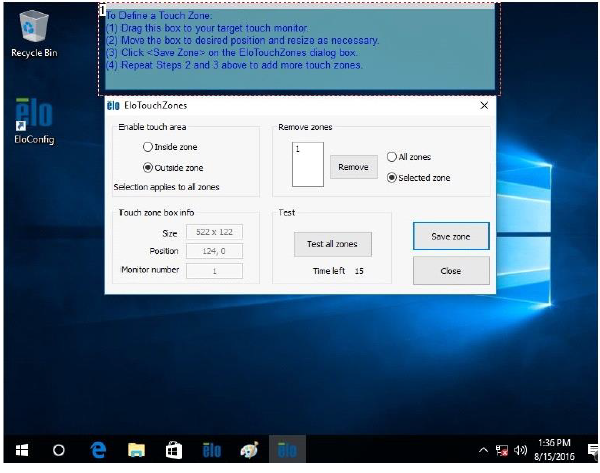Click the Position field showing 124, 0
Screen dimensions: 600x473
pyautogui.click(x=214, y=251)
